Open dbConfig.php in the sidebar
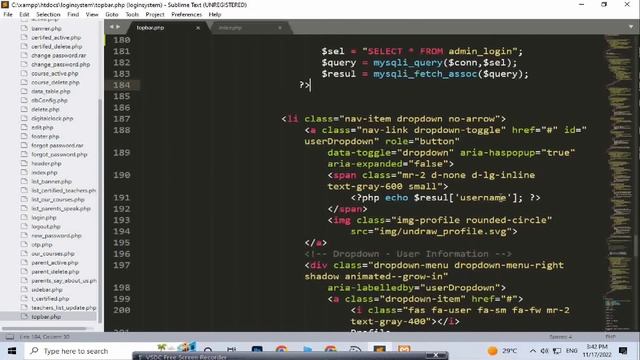 (49, 100)
